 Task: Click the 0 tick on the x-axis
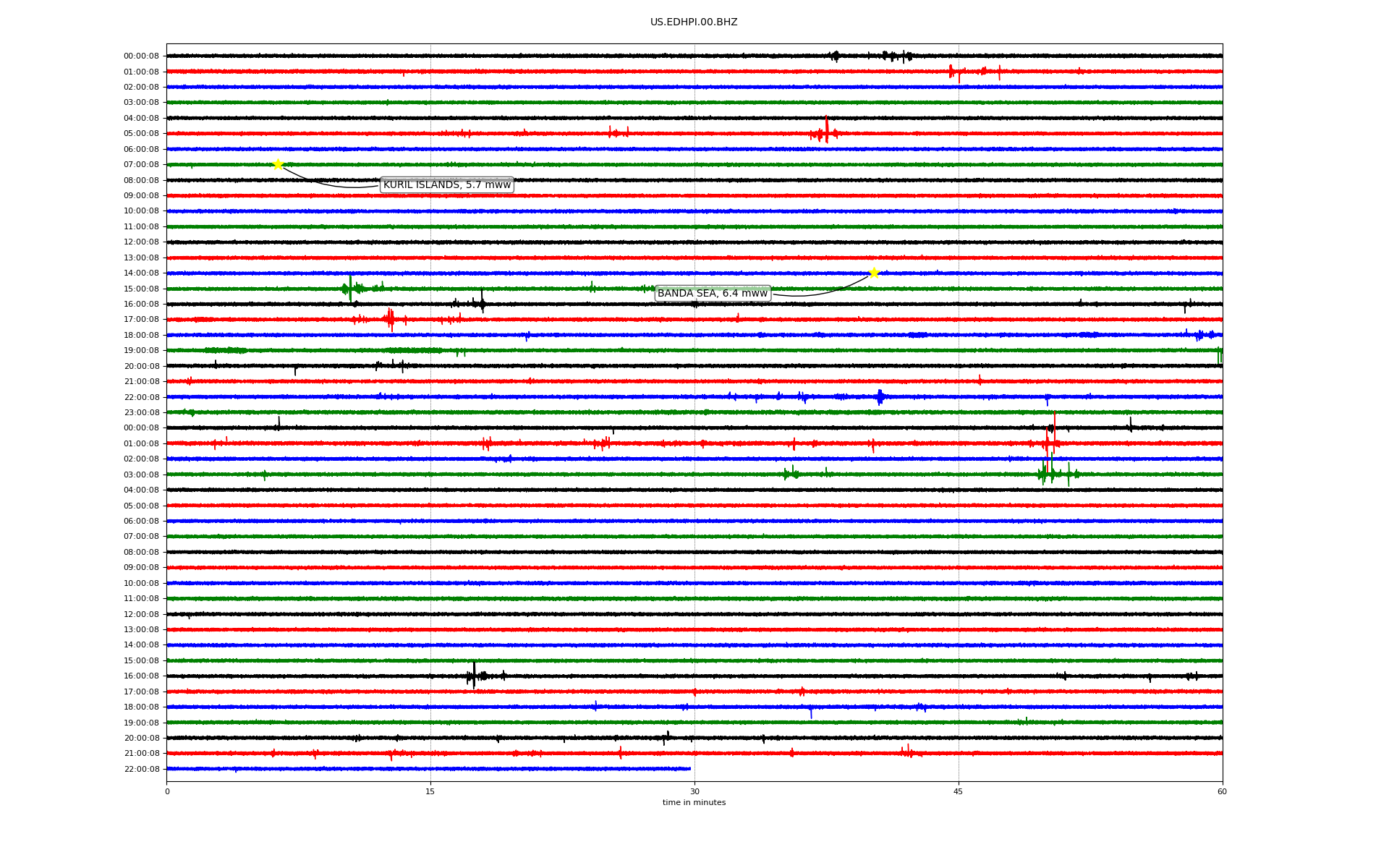click(x=167, y=791)
